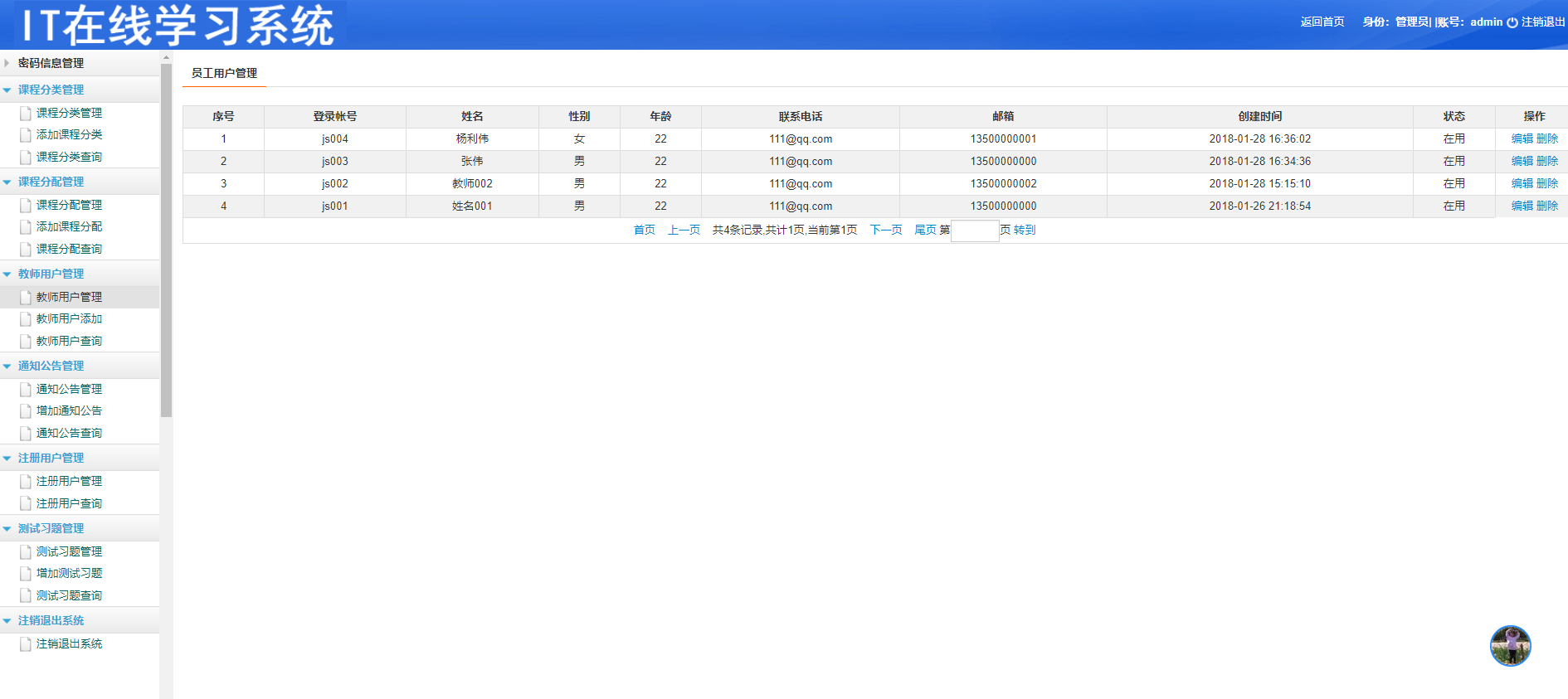Select 教师用户查询 in the sidebar
The height and width of the screenshot is (699, 1568).
pyautogui.click(x=69, y=341)
